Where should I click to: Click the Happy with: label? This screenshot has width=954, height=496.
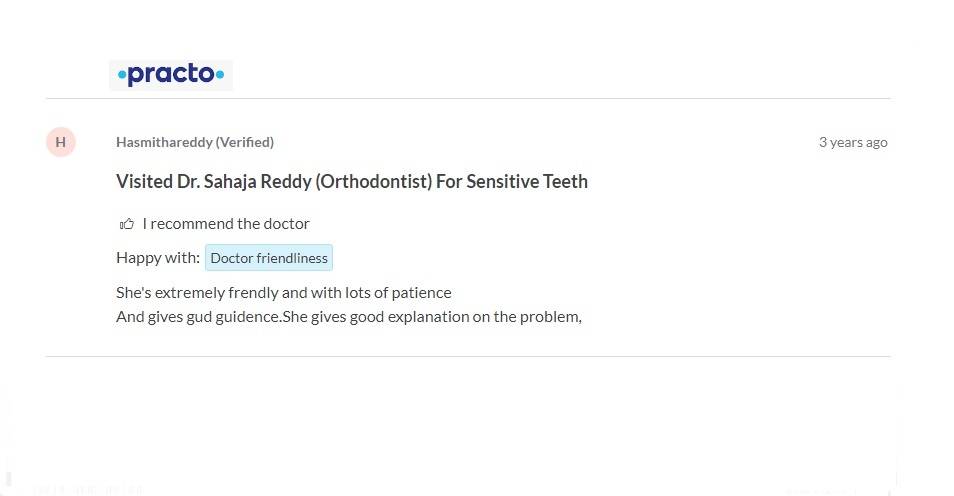pyautogui.click(x=158, y=258)
